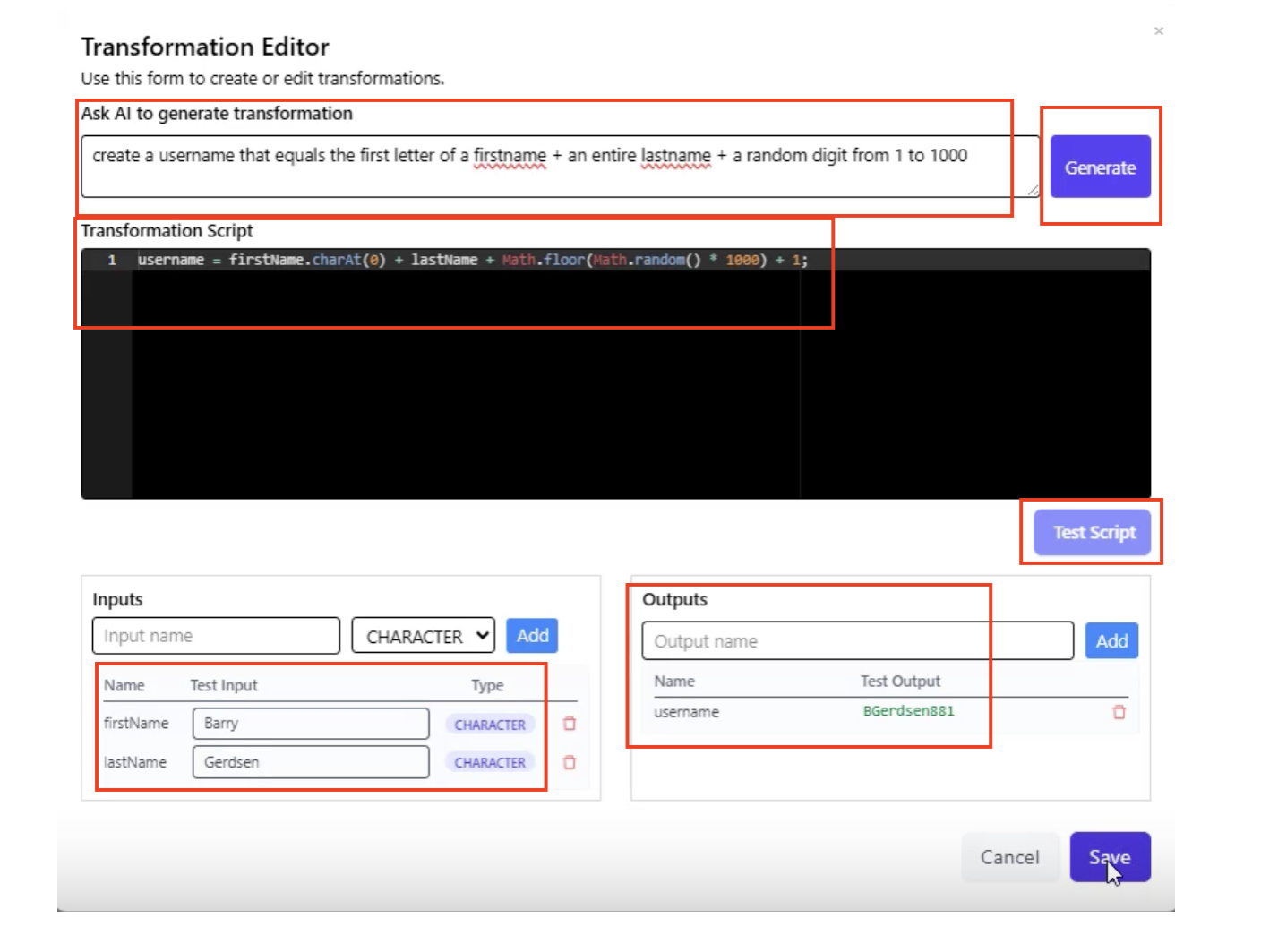
Task: Save the transformation
Action: click(x=1110, y=857)
